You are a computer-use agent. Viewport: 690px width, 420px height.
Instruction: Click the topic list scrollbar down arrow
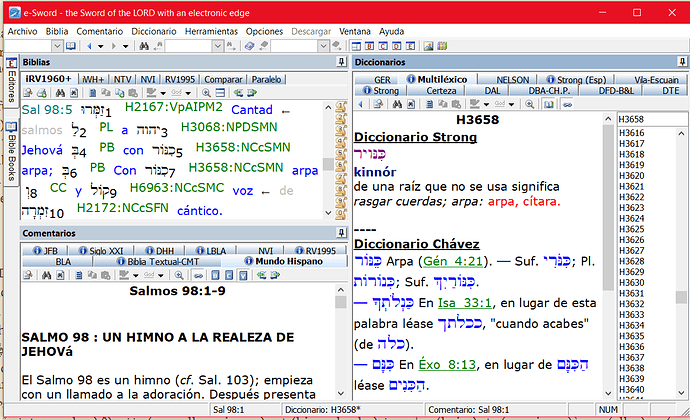point(681,393)
